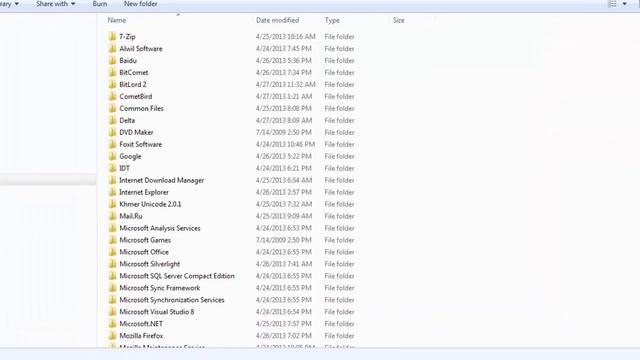Click the Microsoft Sync Framework folder icon
Screen dimensions: 640x360
(x=112, y=288)
